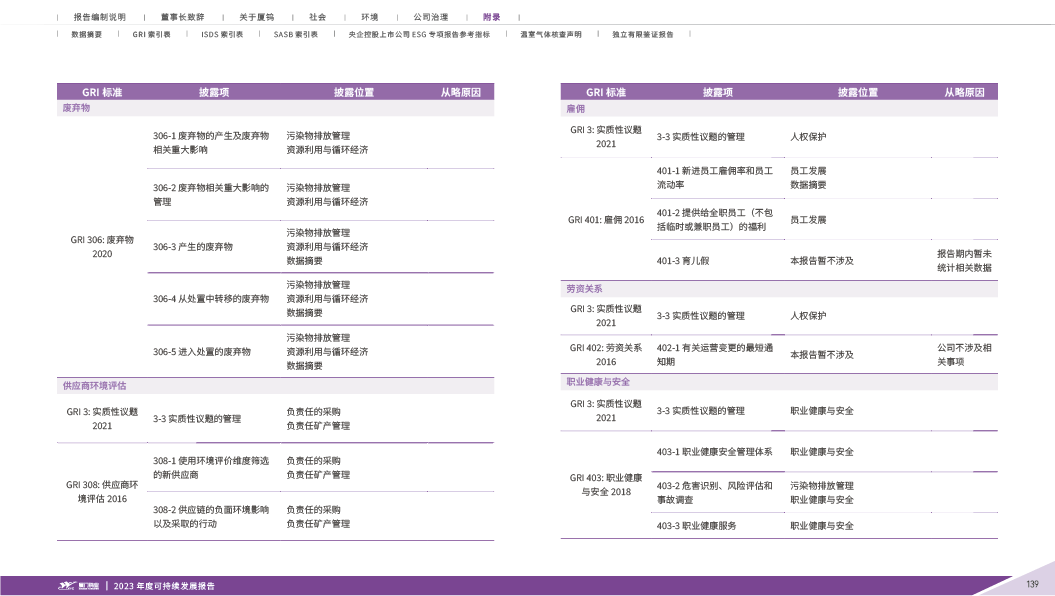Open the 数据摘要 sub-navigation link
Image resolution: width=1055 pixels, height=596 pixels.
point(86,34)
